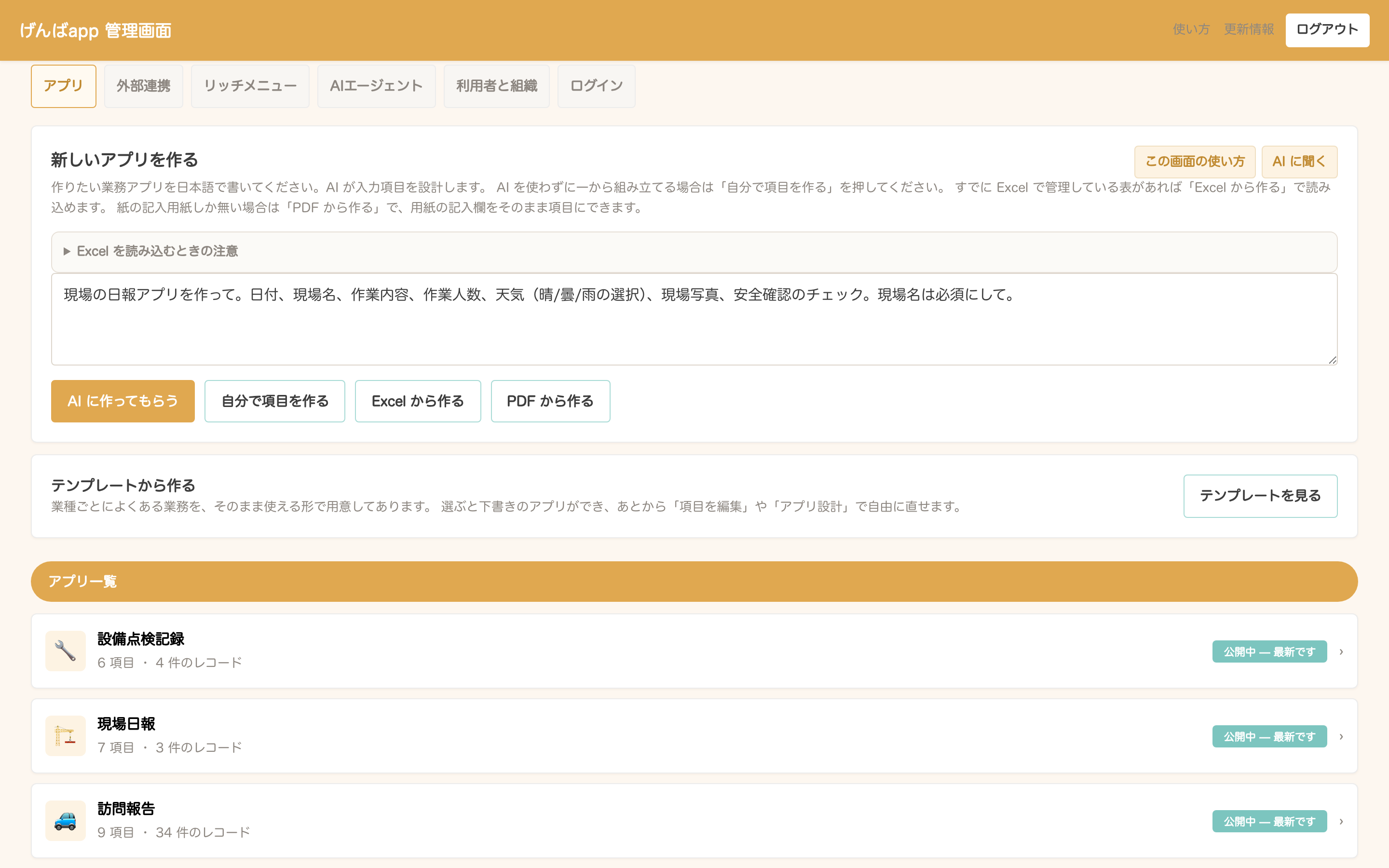The width and height of the screenshot is (1389, 868).
Task: Open テンプレートを見る
Action: [1260, 496]
